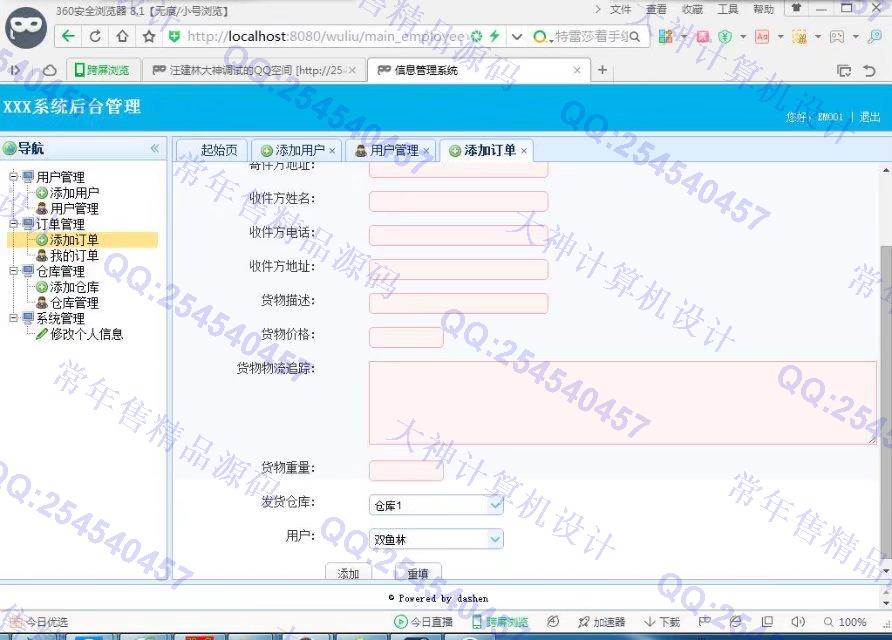Close the 添加用户 tab

[x=332, y=151]
